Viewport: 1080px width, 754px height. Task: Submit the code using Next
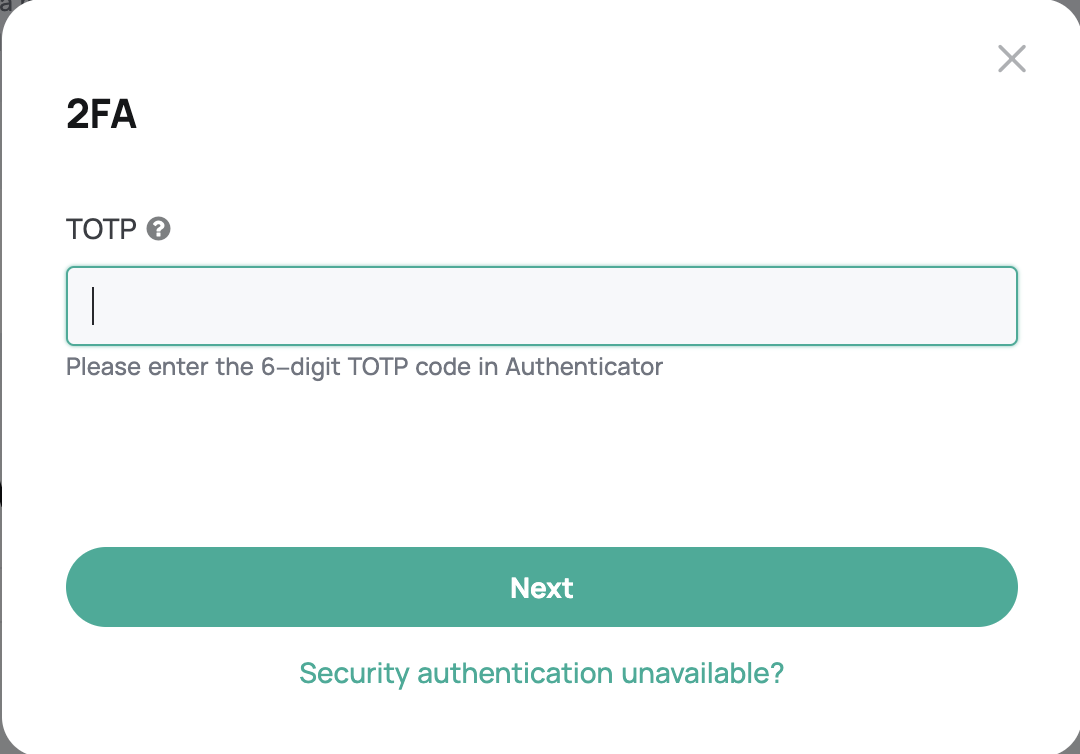[x=541, y=587]
